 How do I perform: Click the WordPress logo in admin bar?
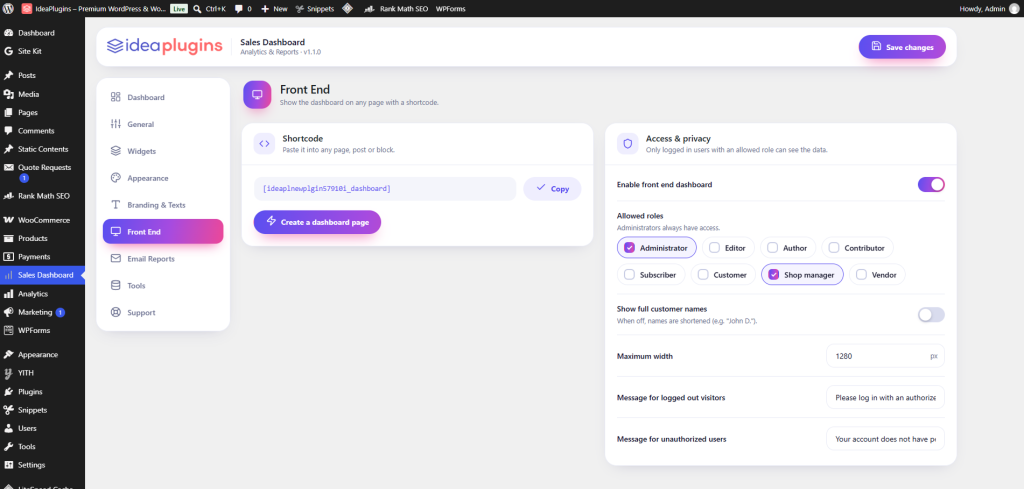pyautogui.click(x=8, y=9)
